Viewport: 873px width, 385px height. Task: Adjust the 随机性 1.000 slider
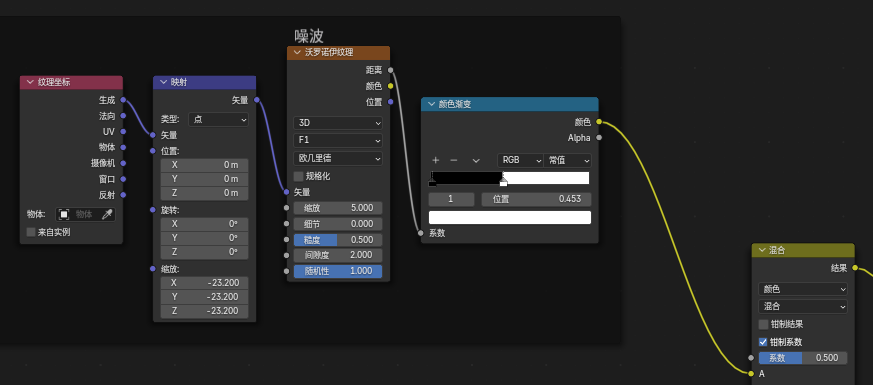(x=338, y=271)
